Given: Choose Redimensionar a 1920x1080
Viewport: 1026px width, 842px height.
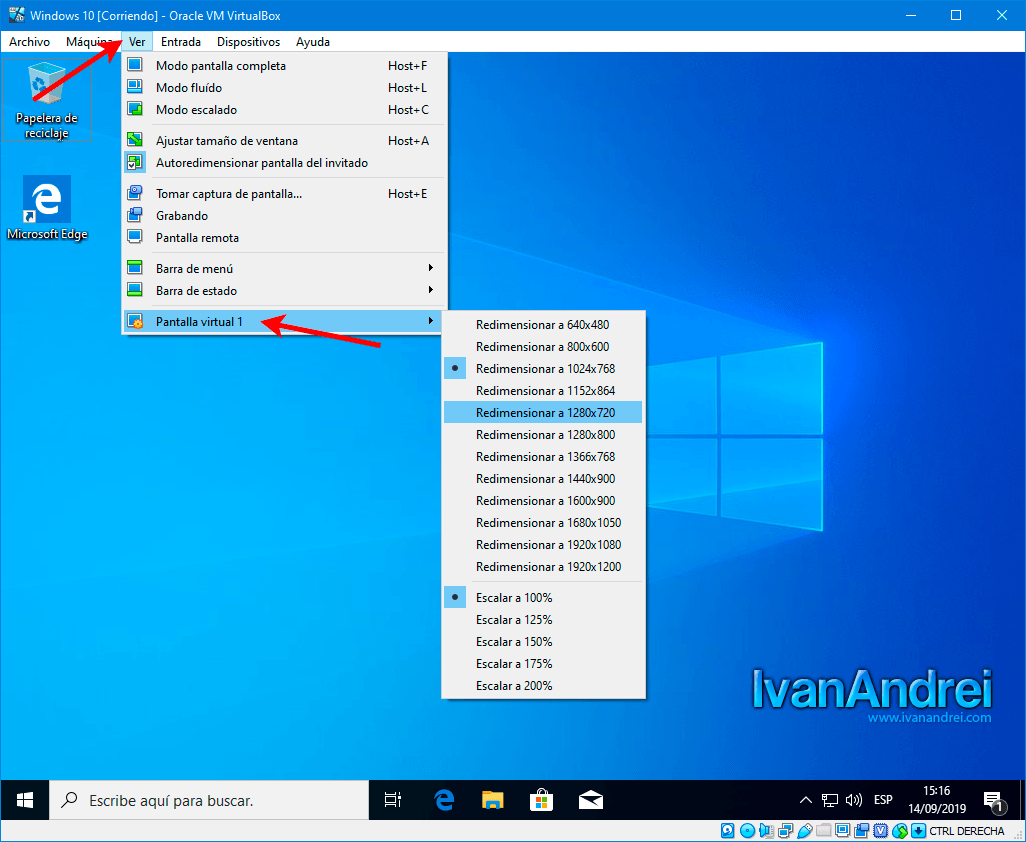Looking at the screenshot, I should click(x=543, y=544).
